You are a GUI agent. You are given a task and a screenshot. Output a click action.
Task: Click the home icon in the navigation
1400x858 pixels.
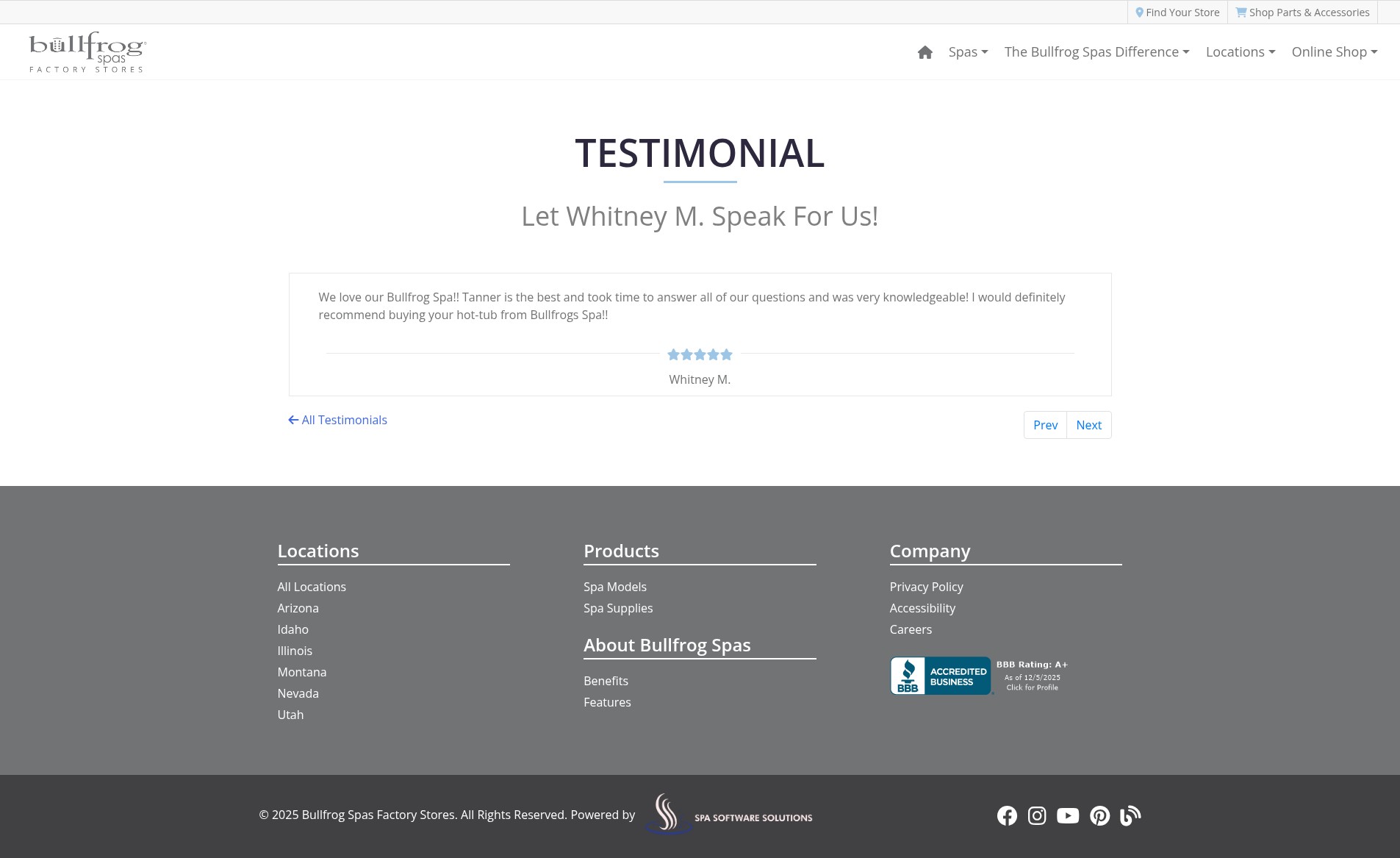(x=925, y=52)
